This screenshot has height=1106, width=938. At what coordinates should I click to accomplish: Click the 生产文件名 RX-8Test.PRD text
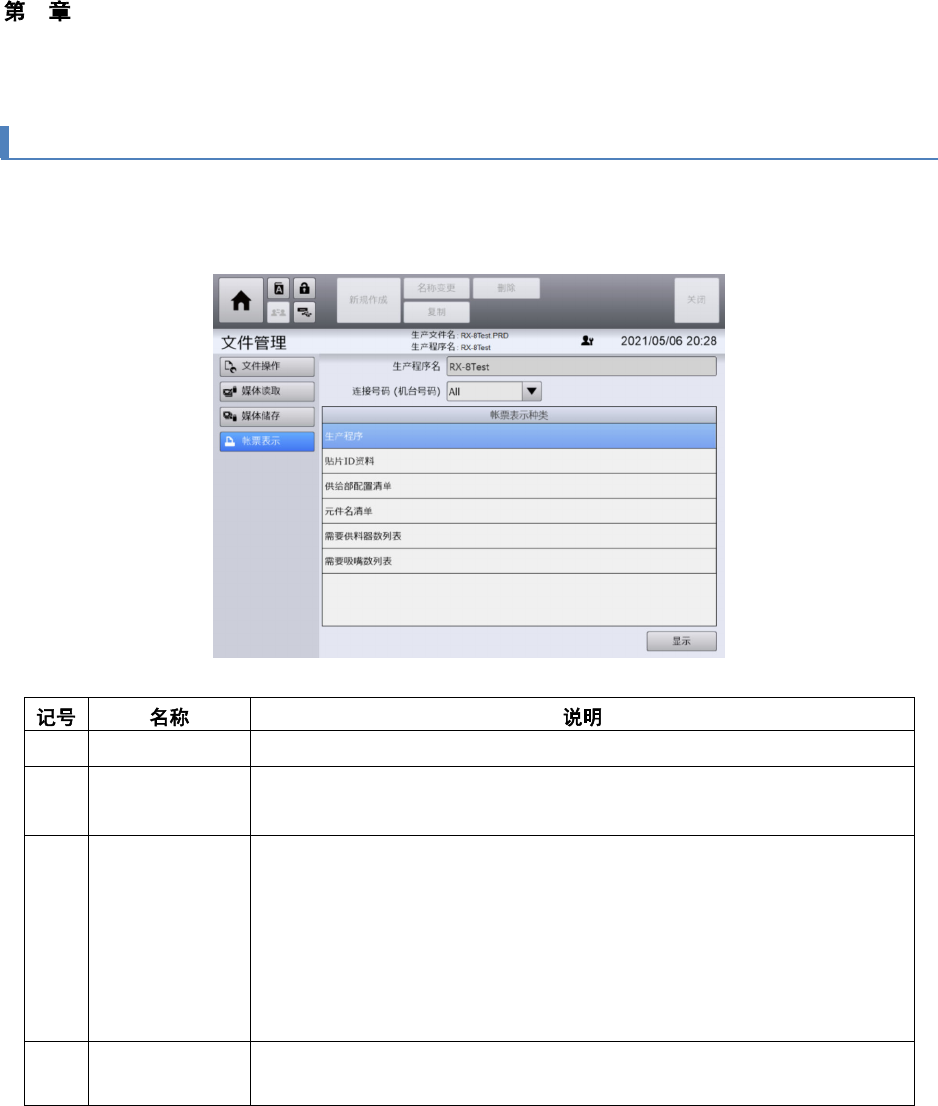[460, 335]
